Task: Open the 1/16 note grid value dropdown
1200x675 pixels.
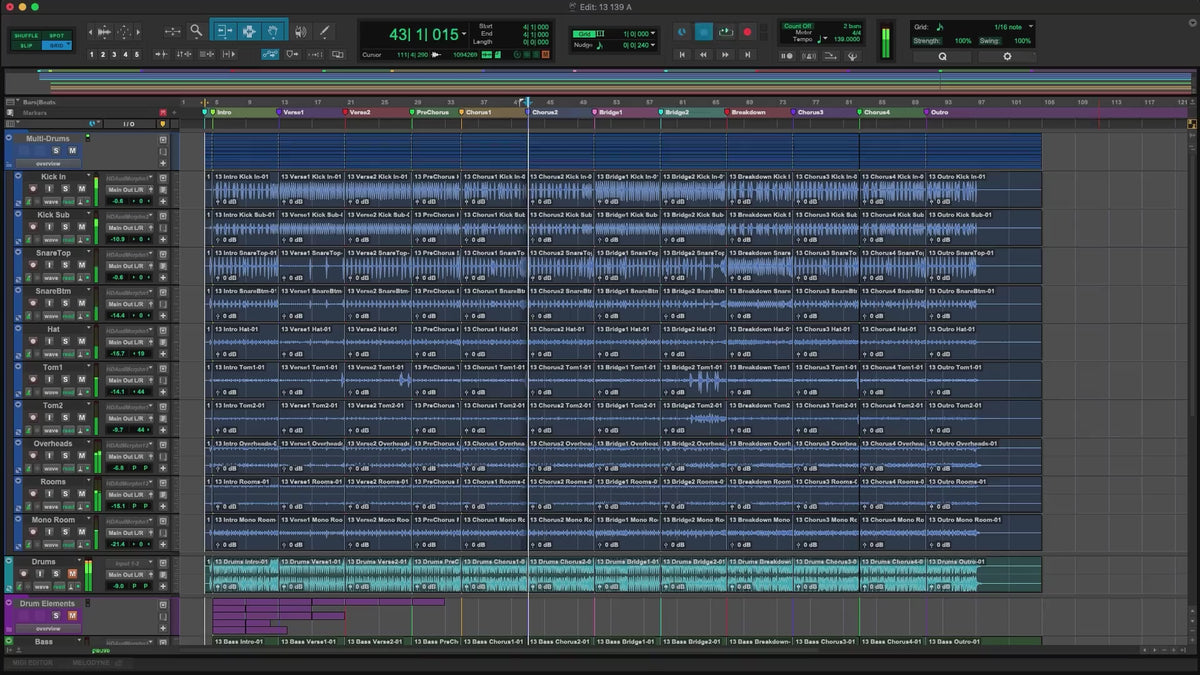Action: 1012,27
